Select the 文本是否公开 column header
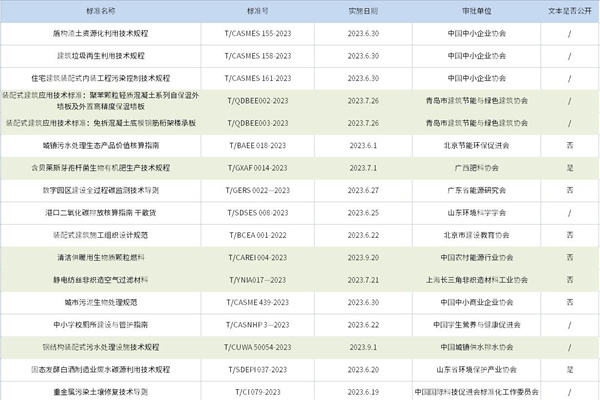The image size is (600, 400). click(570, 10)
